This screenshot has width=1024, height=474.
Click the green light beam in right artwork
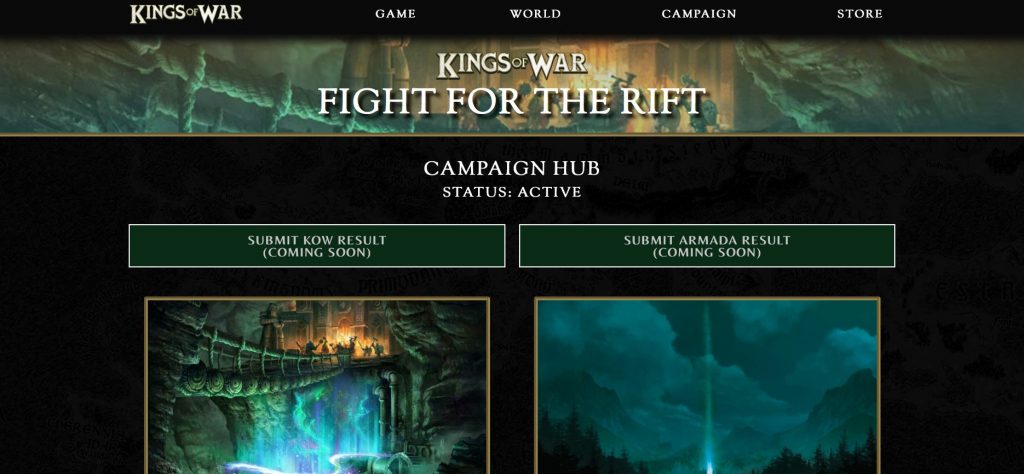pyautogui.click(x=708, y=392)
